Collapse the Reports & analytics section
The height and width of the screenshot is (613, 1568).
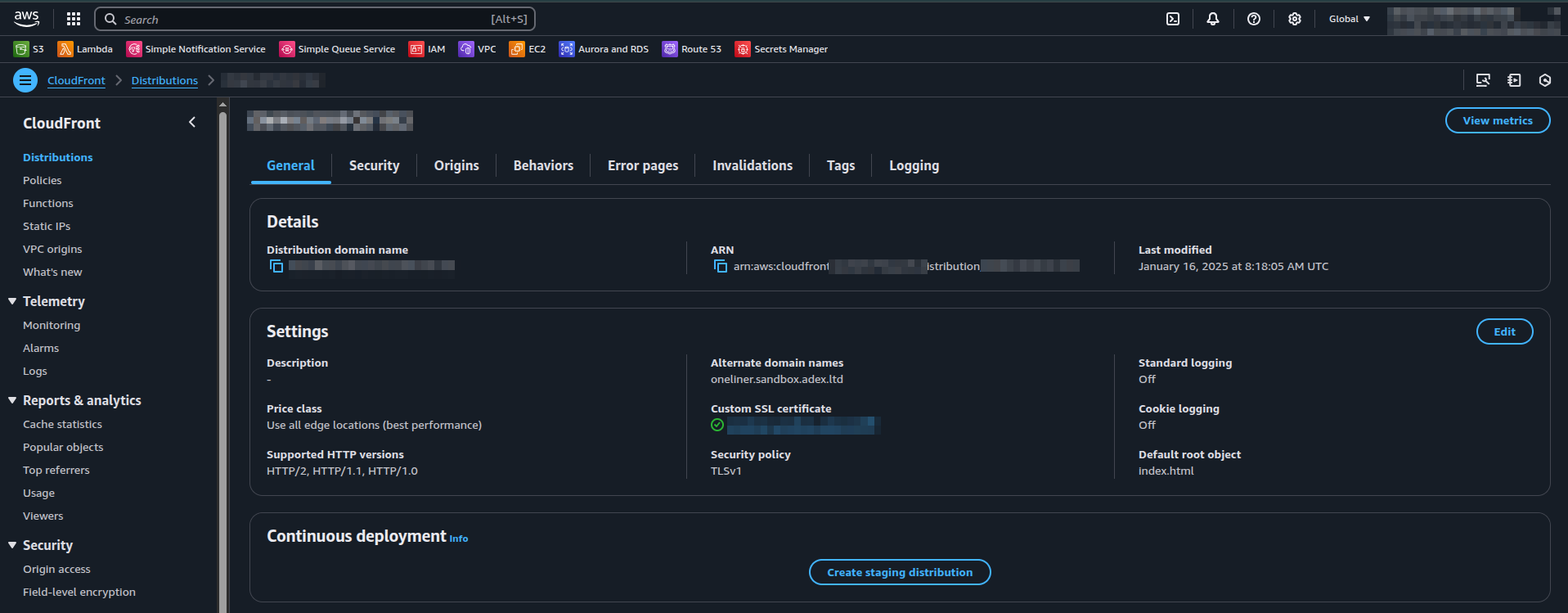[x=12, y=400]
